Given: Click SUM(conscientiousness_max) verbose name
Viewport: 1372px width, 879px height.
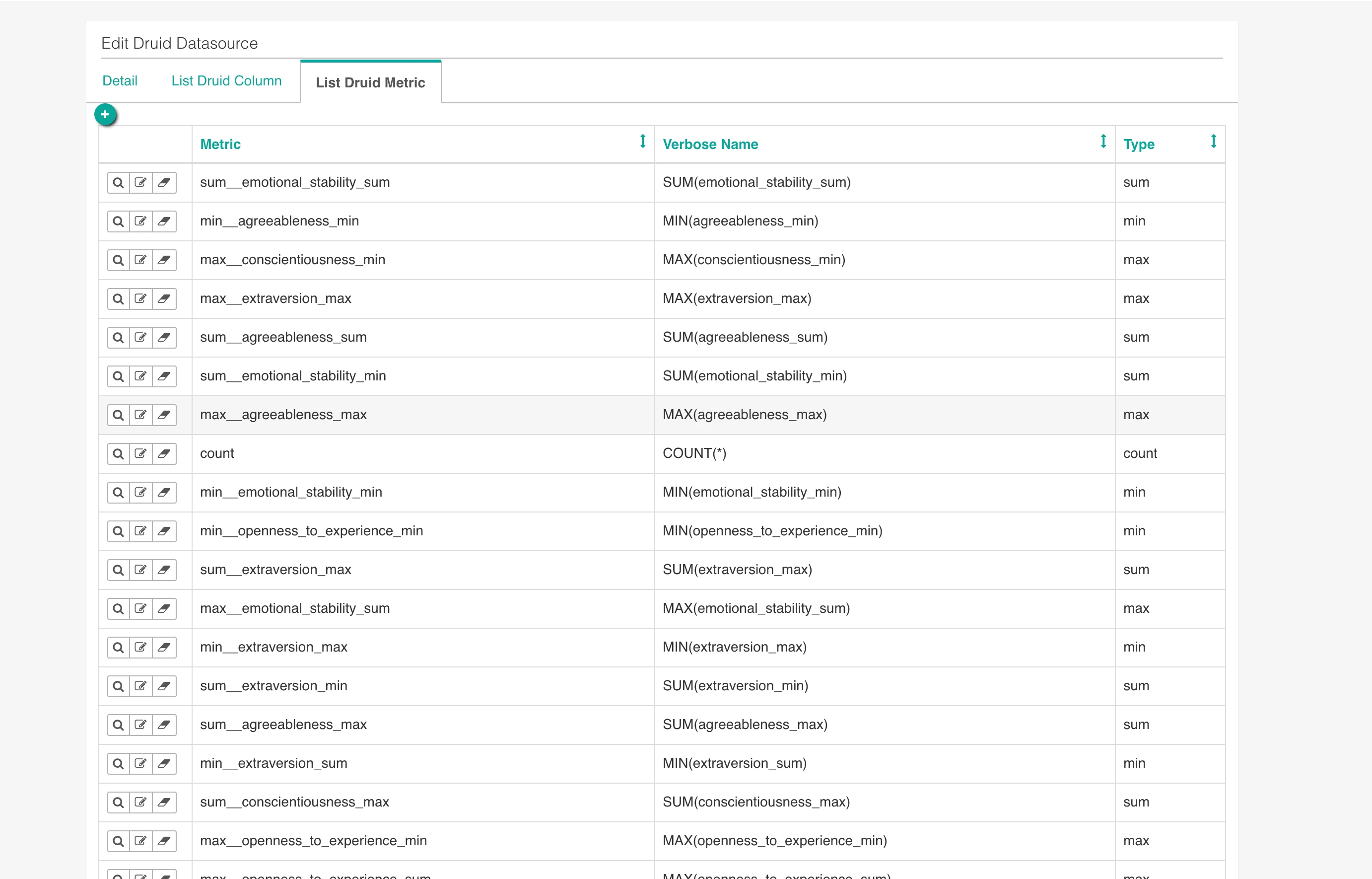Looking at the screenshot, I should click(x=756, y=803).
